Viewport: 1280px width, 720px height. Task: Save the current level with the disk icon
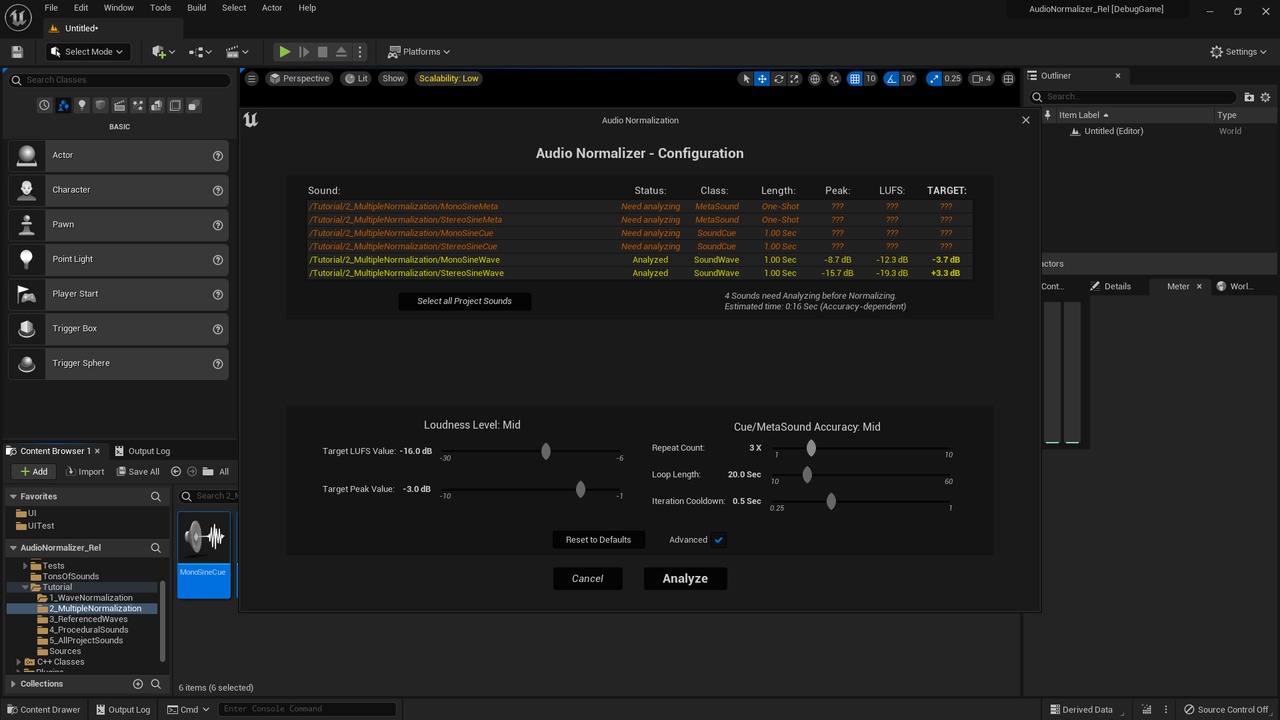coord(17,52)
